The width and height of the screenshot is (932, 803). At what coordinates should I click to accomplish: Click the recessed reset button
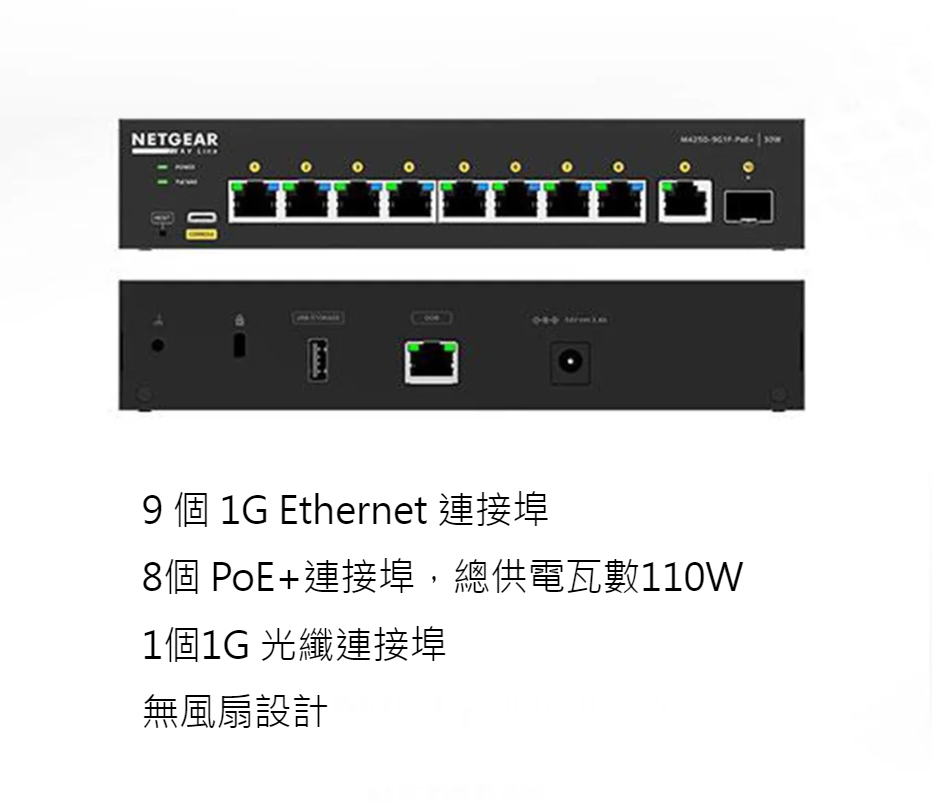(163, 231)
